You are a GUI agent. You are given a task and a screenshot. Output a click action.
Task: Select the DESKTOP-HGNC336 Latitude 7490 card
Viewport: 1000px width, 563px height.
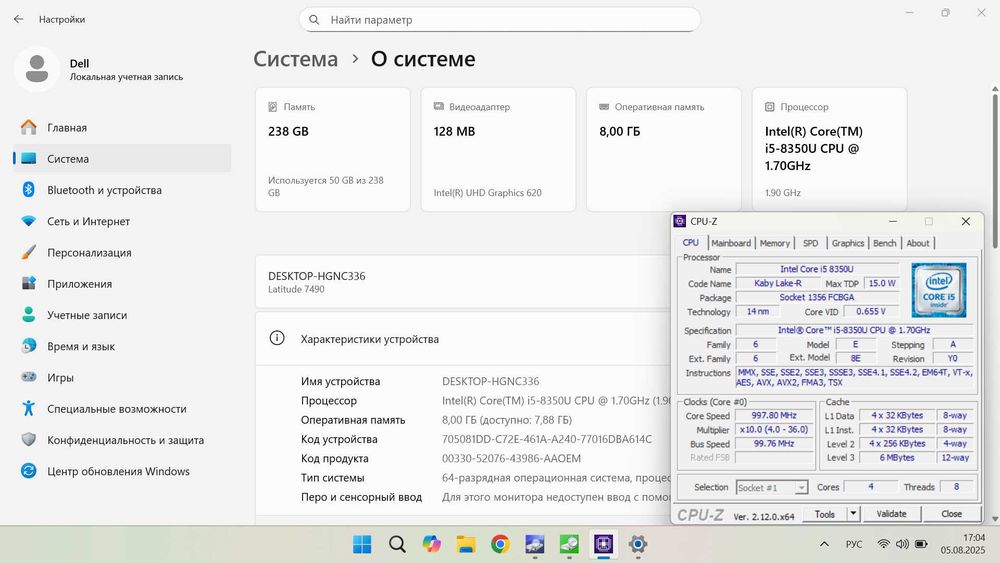coord(463,282)
